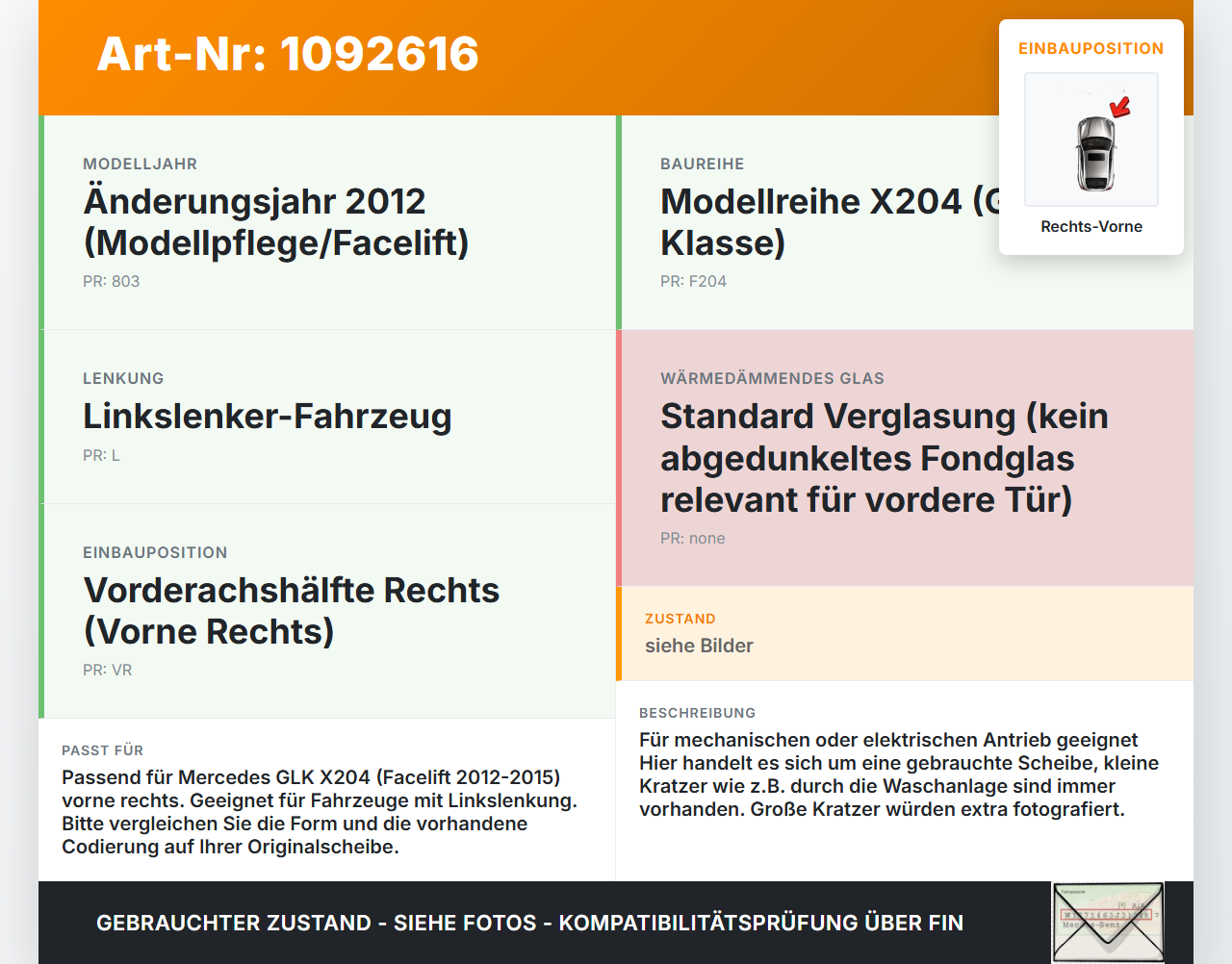Select the PASST FÜR compatibility paragraph

tap(320, 812)
